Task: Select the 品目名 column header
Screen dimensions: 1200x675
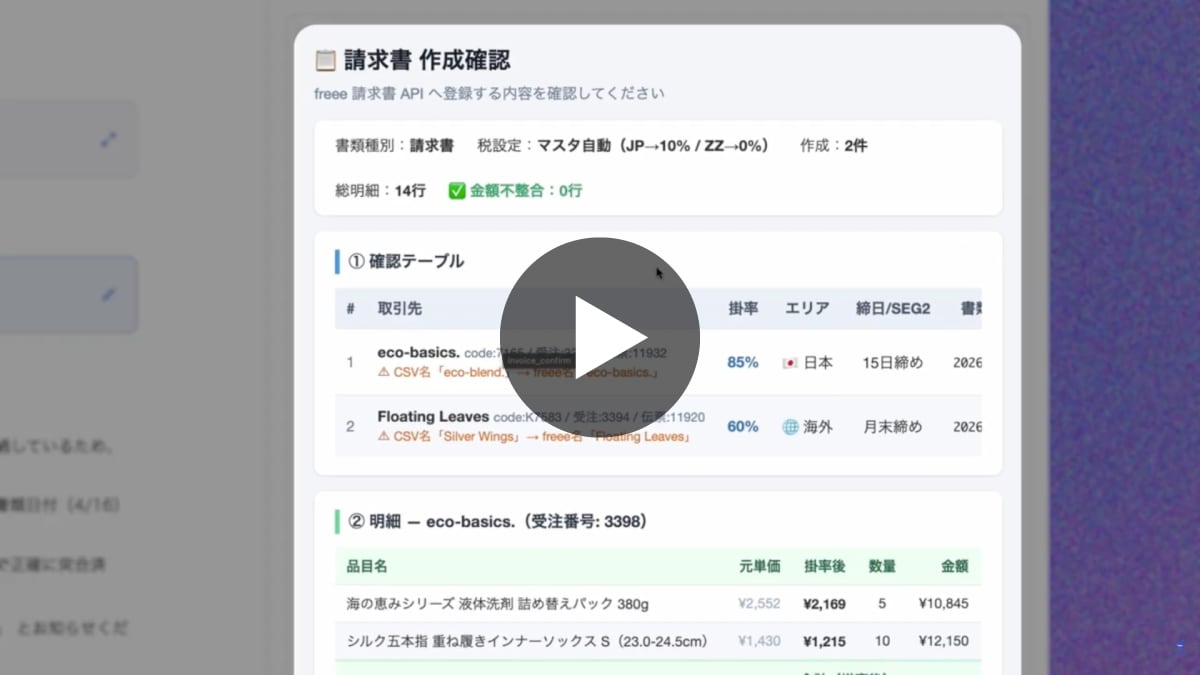Action: [367, 566]
